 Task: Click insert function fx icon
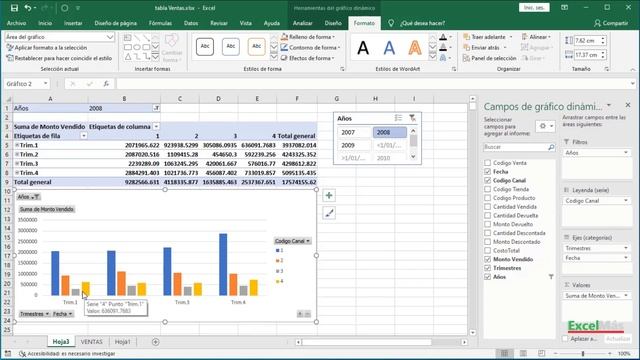[106, 84]
